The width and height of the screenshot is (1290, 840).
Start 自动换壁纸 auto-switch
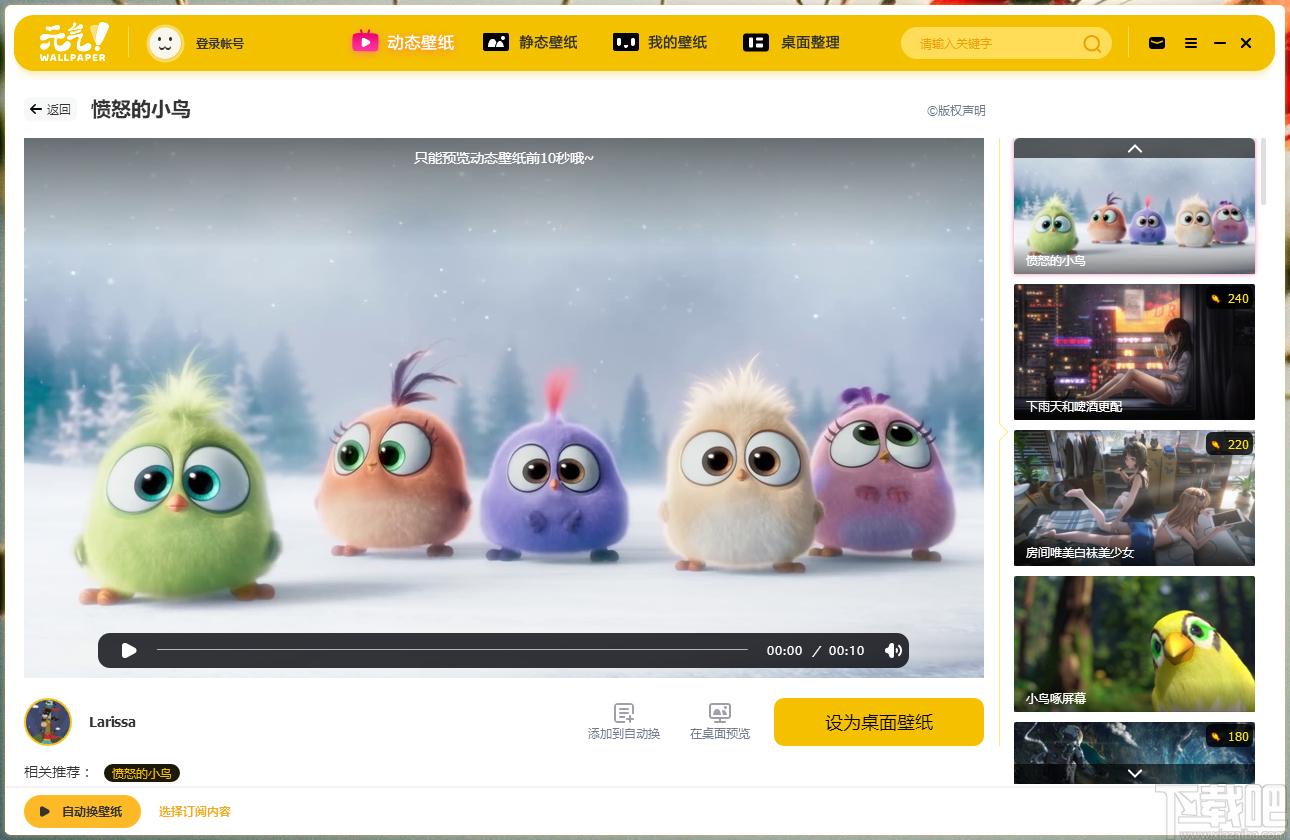coord(82,811)
